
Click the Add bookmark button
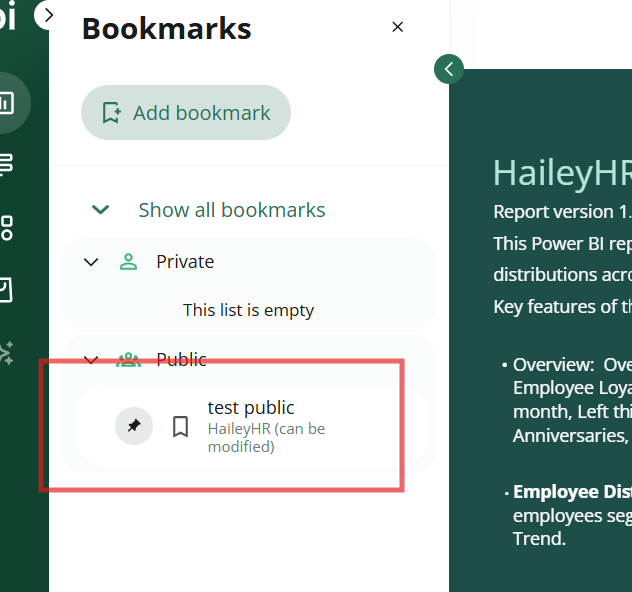pyautogui.click(x=186, y=112)
